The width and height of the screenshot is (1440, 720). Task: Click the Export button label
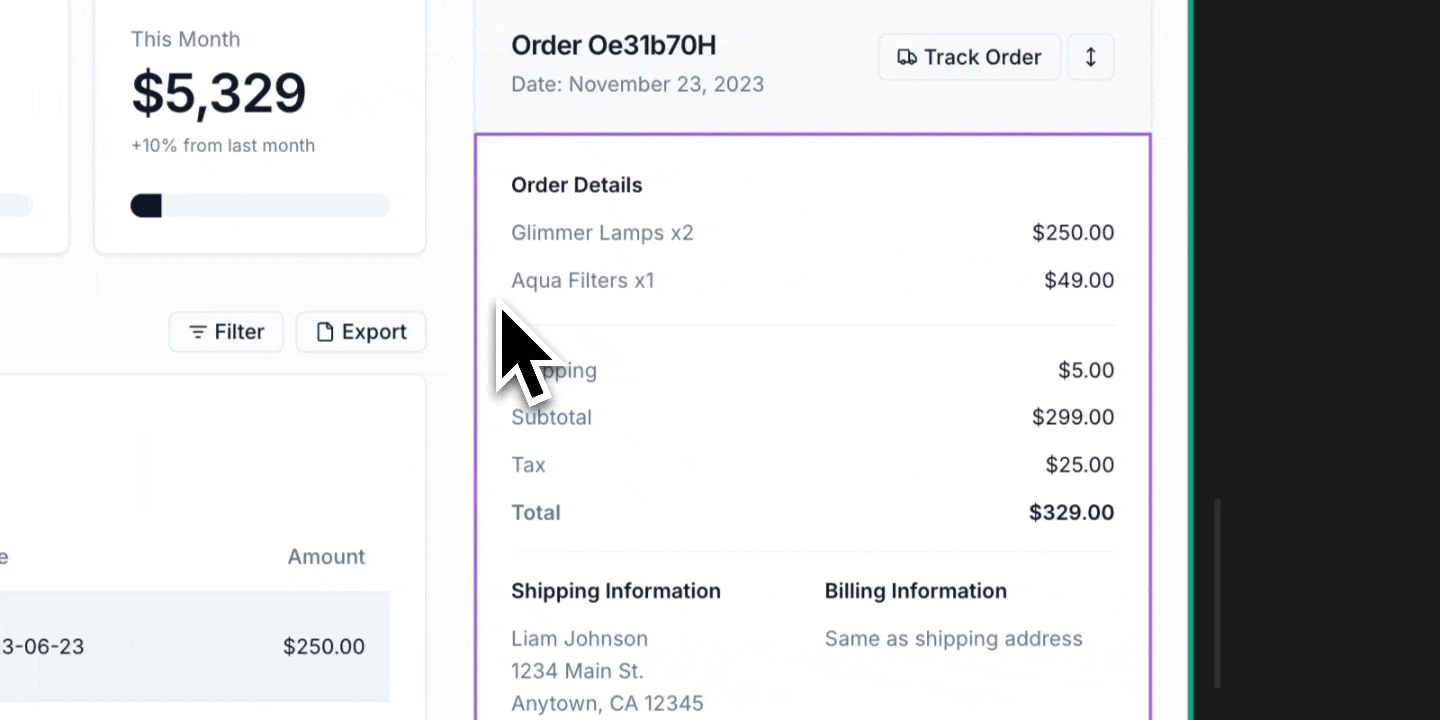click(374, 332)
